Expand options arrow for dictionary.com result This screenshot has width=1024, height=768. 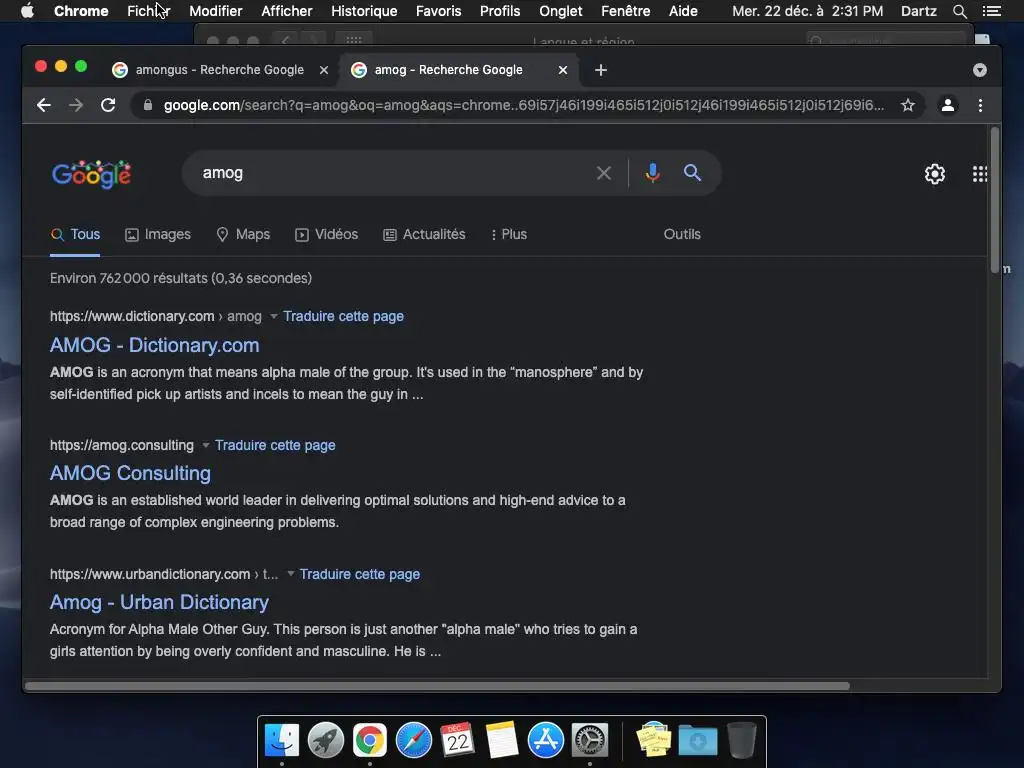coord(274,316)
